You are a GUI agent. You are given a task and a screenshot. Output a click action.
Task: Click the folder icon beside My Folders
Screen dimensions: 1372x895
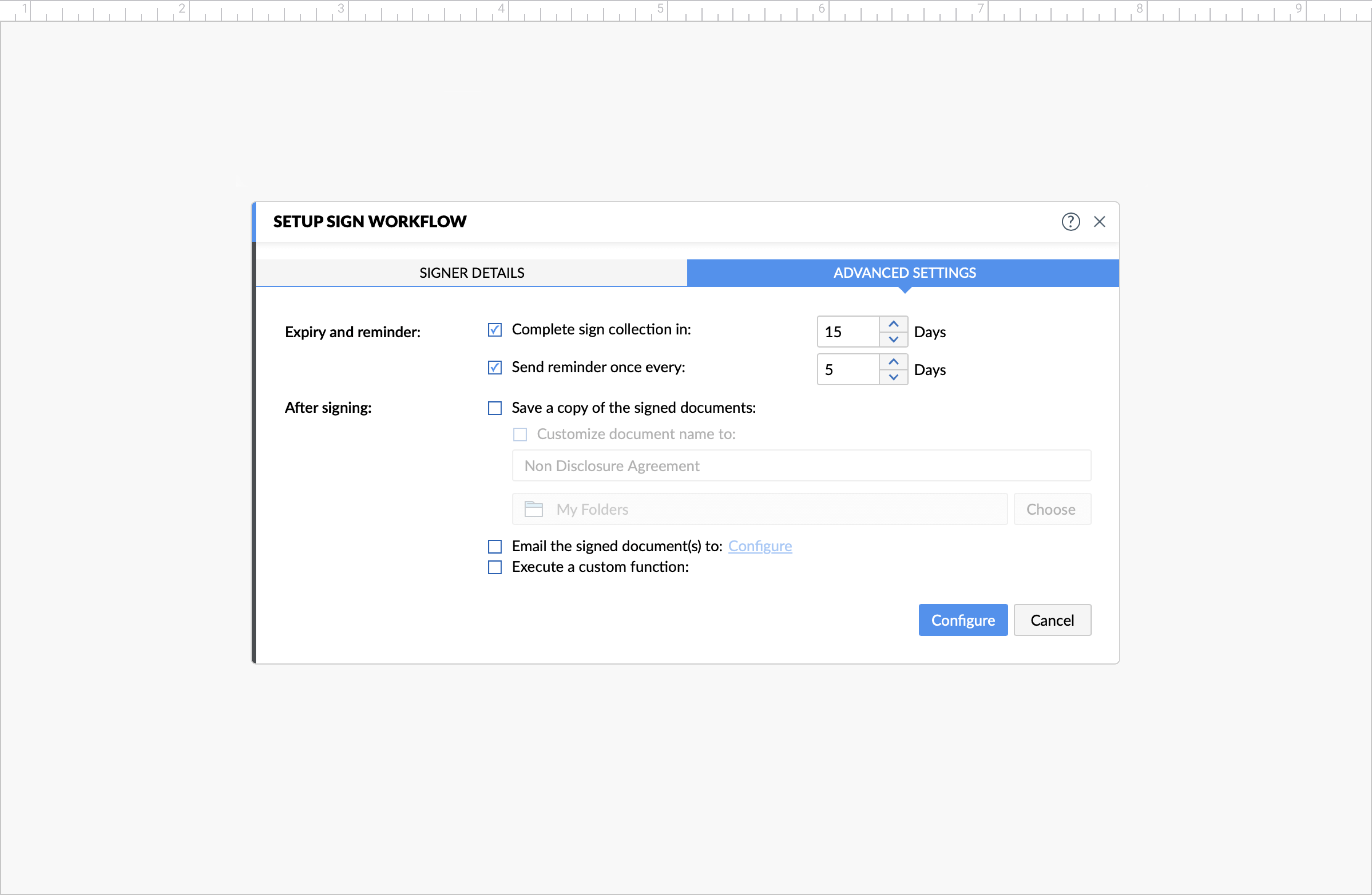tap(533, 509)
